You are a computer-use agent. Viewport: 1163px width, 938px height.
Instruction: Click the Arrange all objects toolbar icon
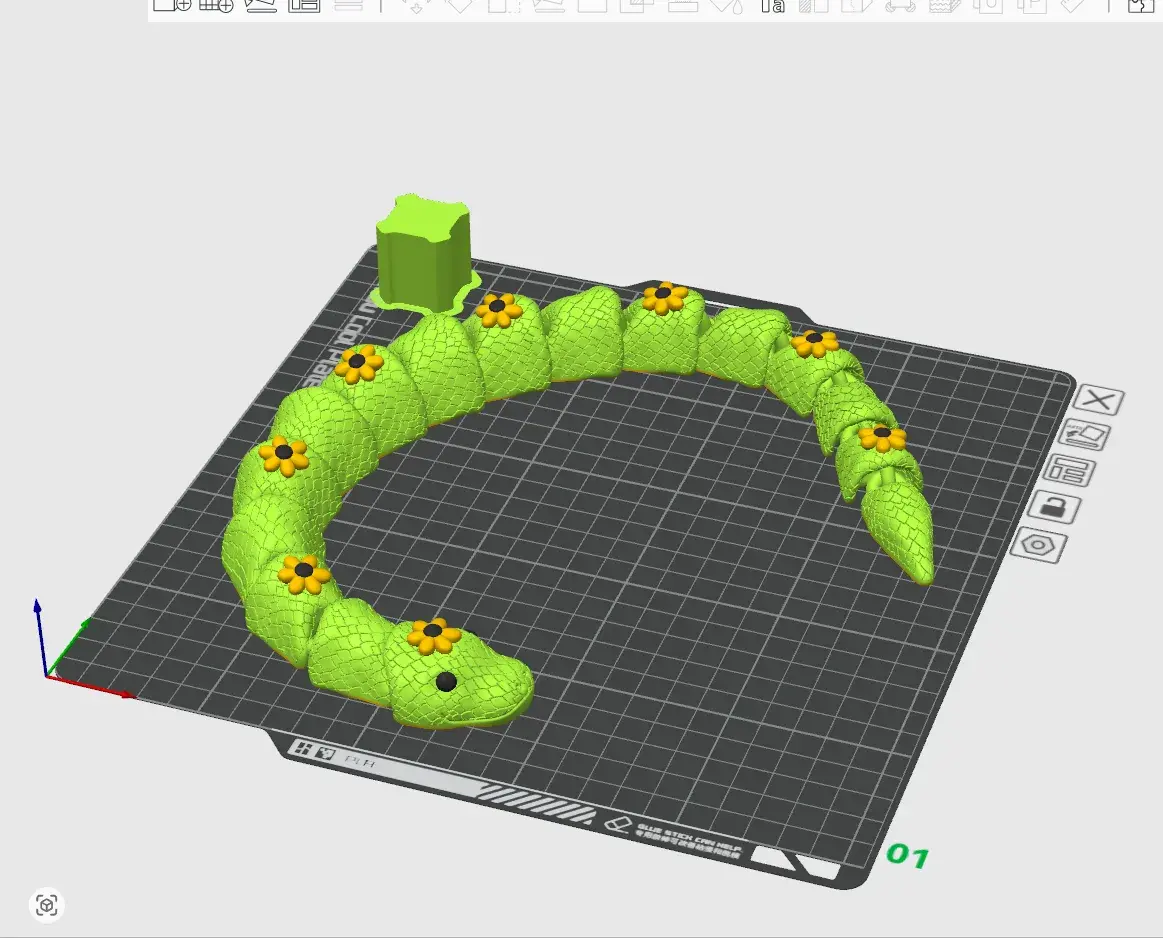click(304, 5)
